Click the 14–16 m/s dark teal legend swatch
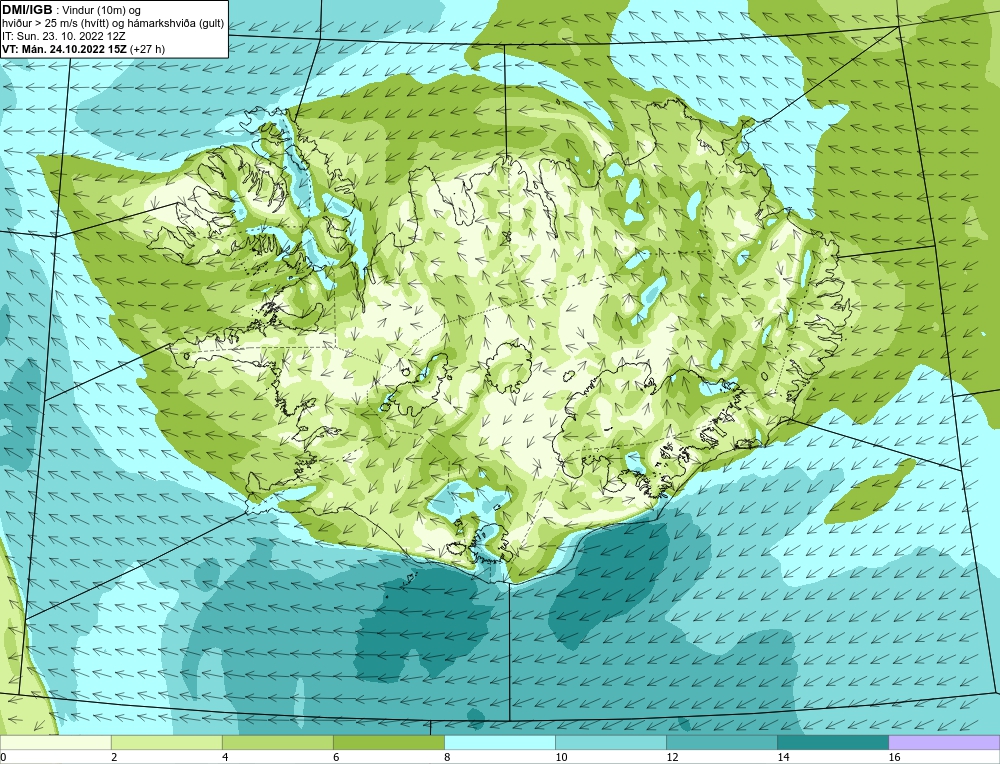1000x764 pixels. (832, 742)
